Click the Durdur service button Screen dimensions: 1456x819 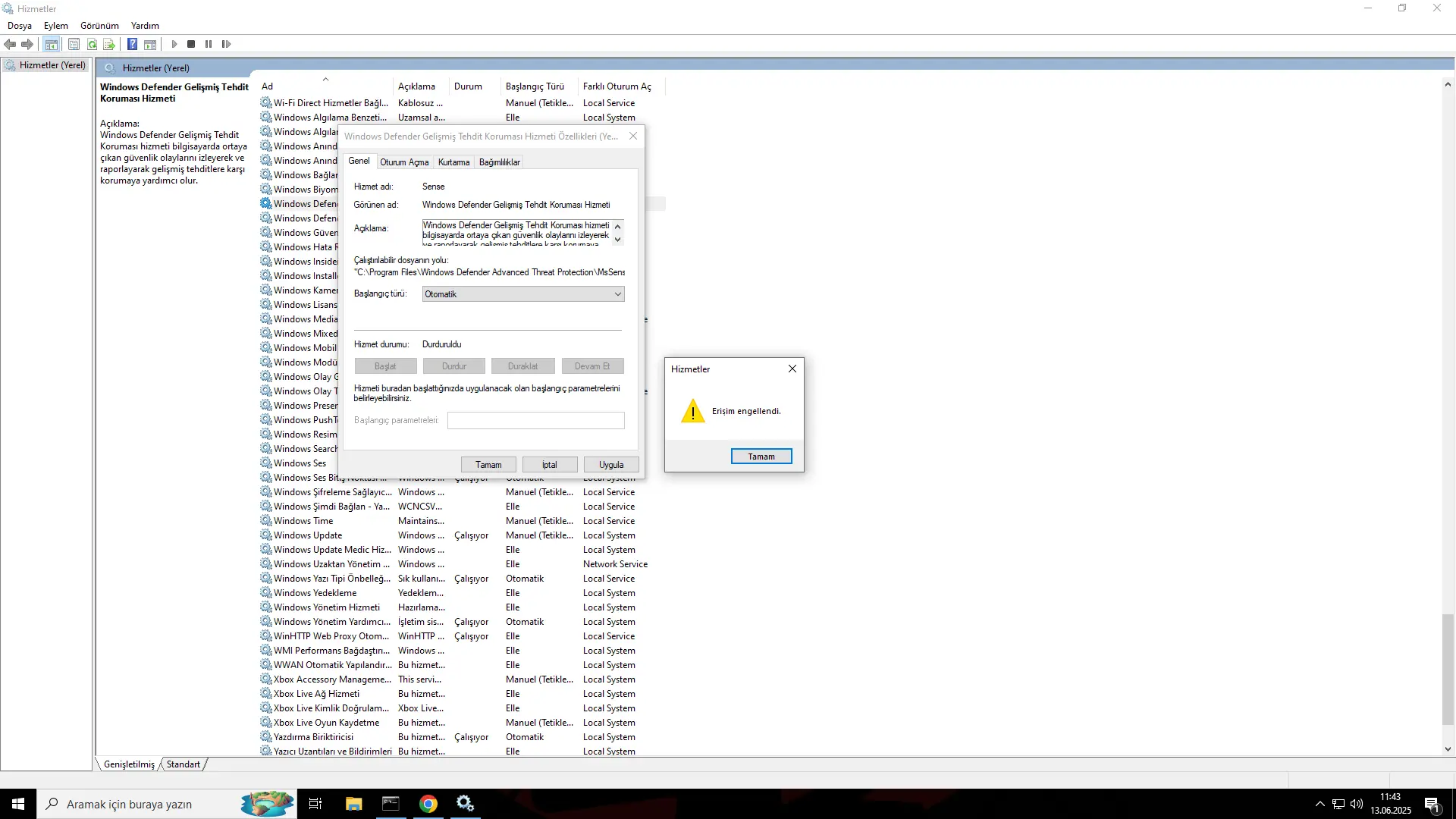[x=454, y=366]
